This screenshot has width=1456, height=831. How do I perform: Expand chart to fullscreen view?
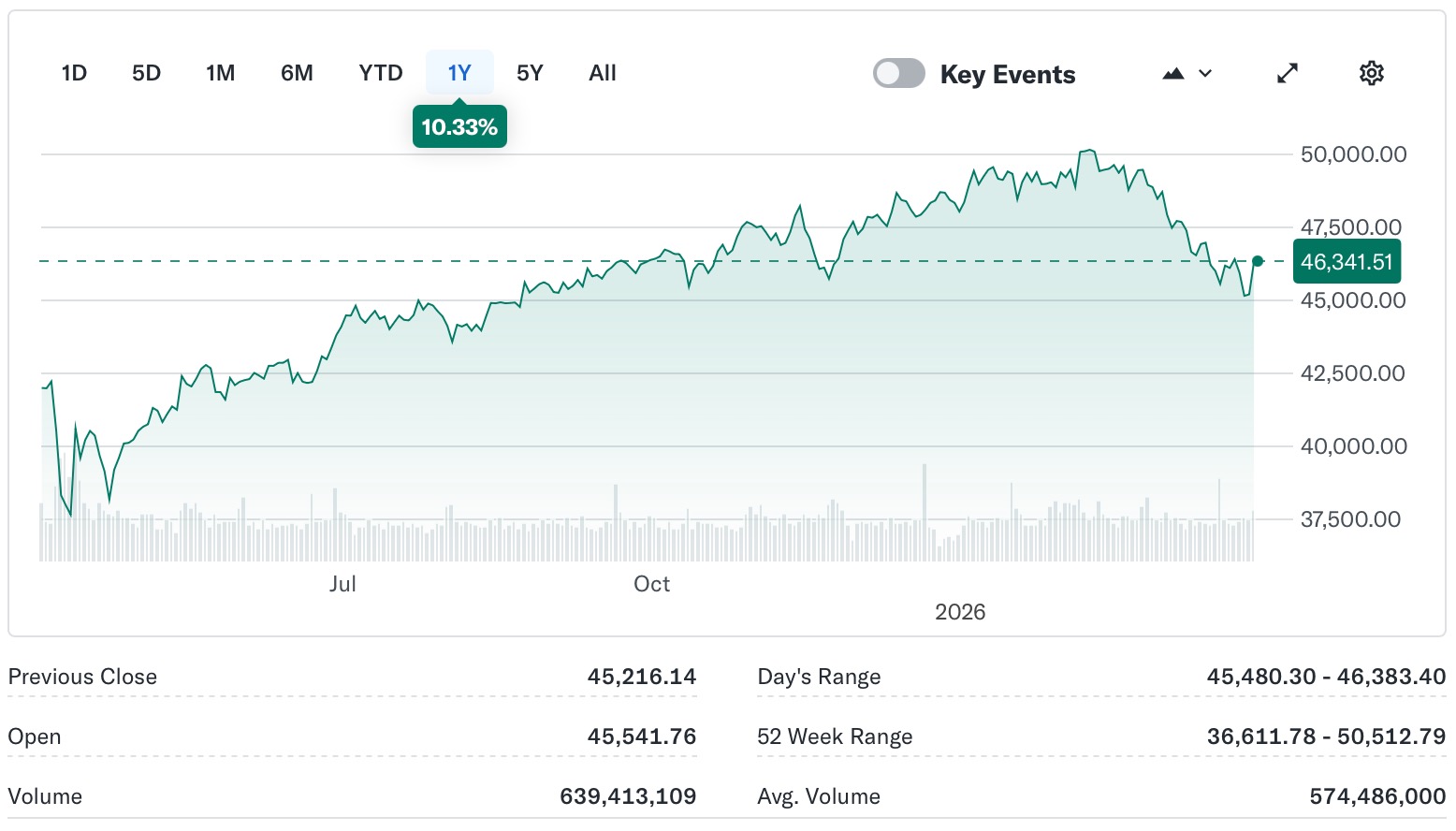(x=1288, y=73)
